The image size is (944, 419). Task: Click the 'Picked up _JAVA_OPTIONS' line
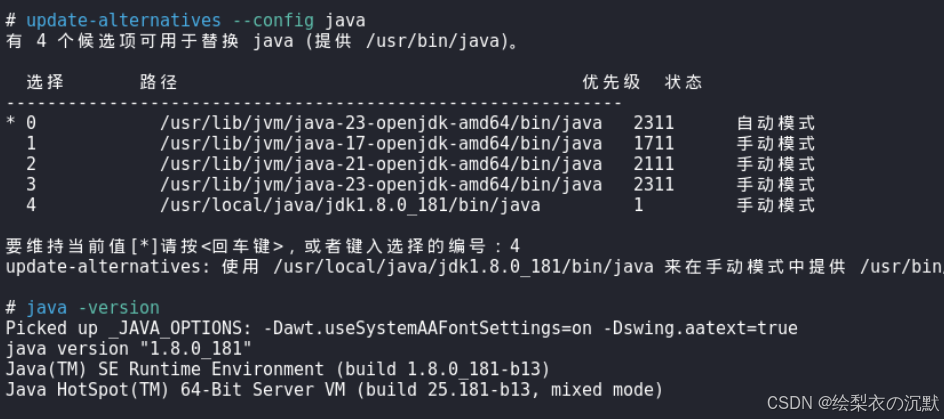click(x=402, y=329)
